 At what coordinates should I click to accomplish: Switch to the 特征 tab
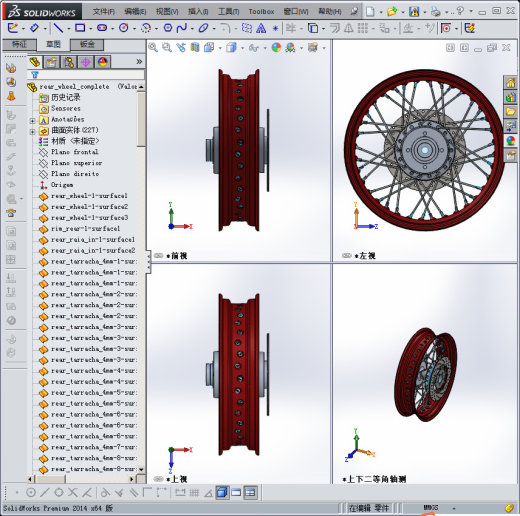click(x=19, y=44)
